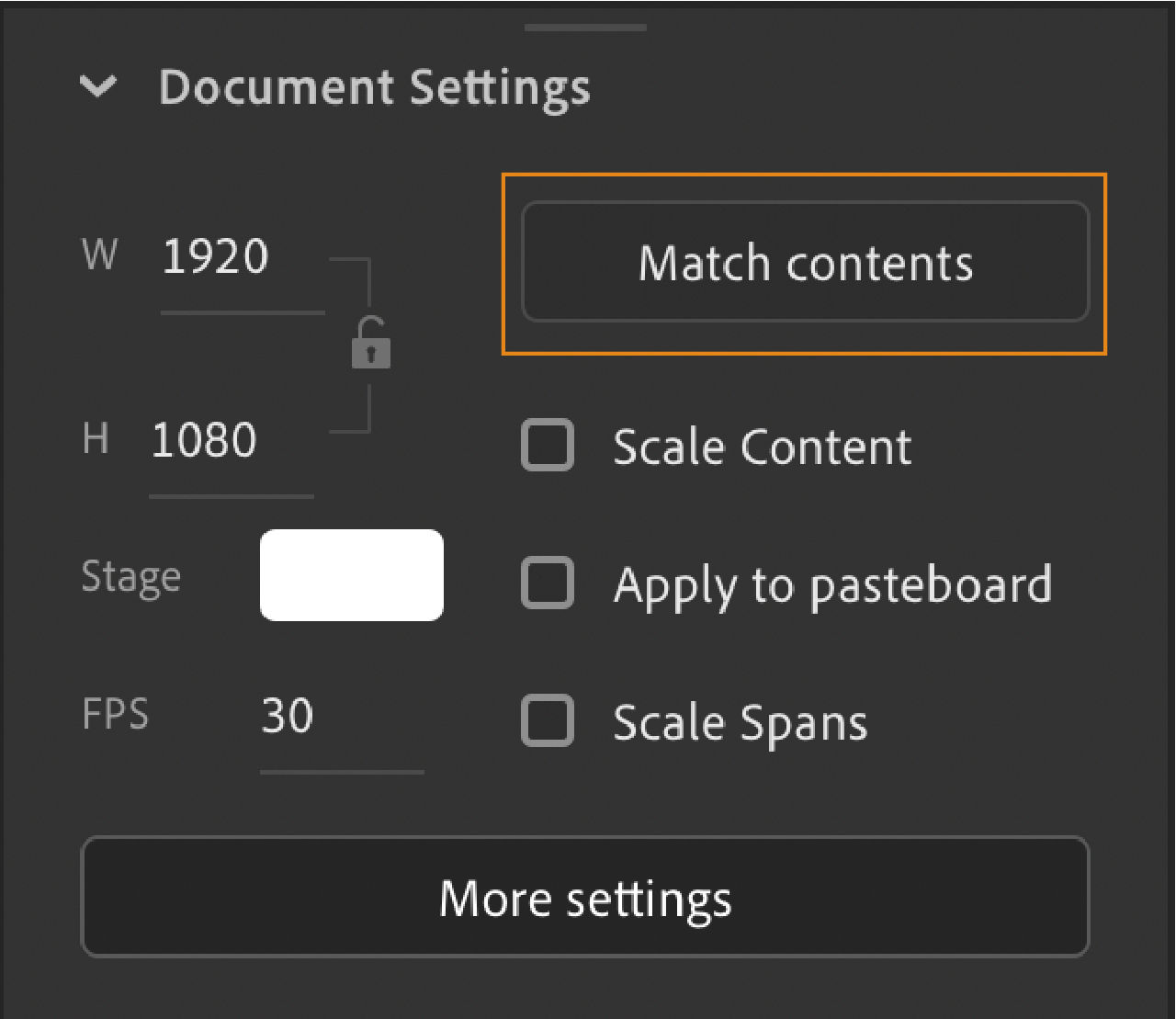Enable the Scale Spans checkbox
1176x1019 pixels.
tap(548, 720)
